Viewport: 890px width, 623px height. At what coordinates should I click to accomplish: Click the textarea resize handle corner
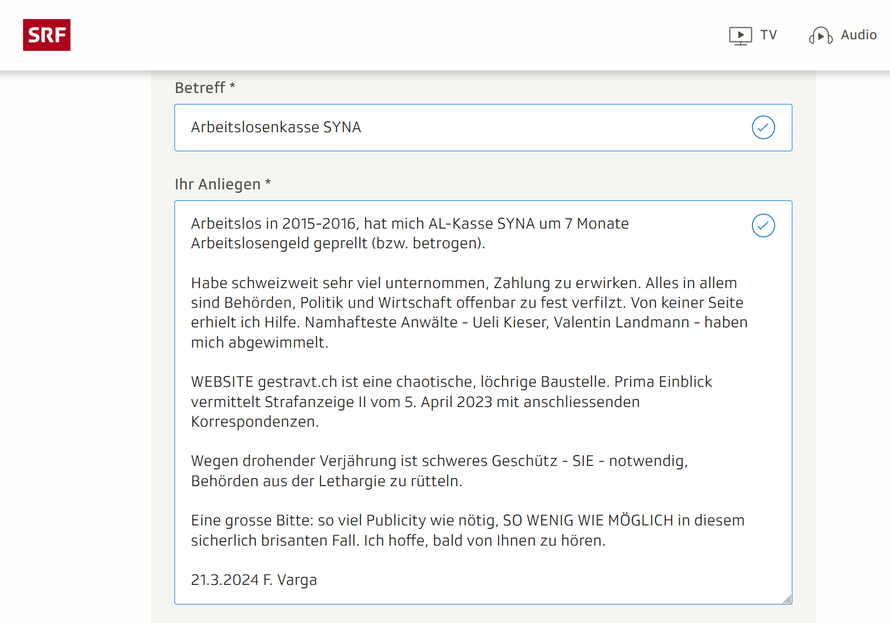pyautogui.click(x=787, y=599)
